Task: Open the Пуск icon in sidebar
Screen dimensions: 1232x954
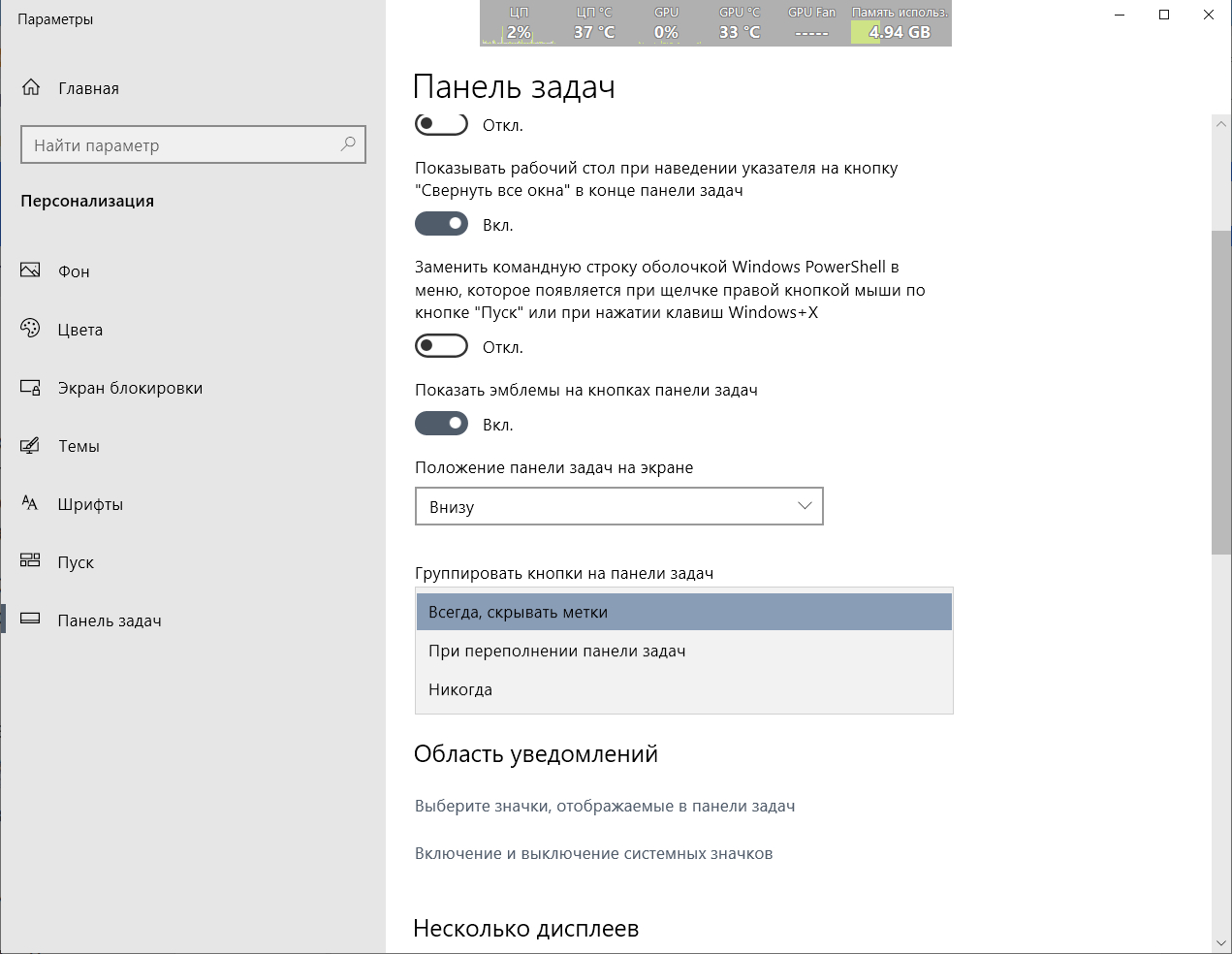Action: pos(31,561)
